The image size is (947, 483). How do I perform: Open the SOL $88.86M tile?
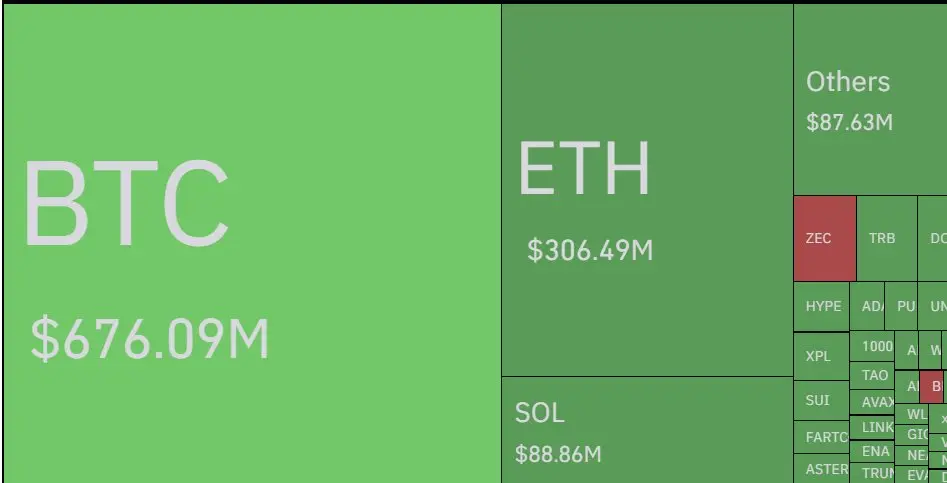click(647, 429)
